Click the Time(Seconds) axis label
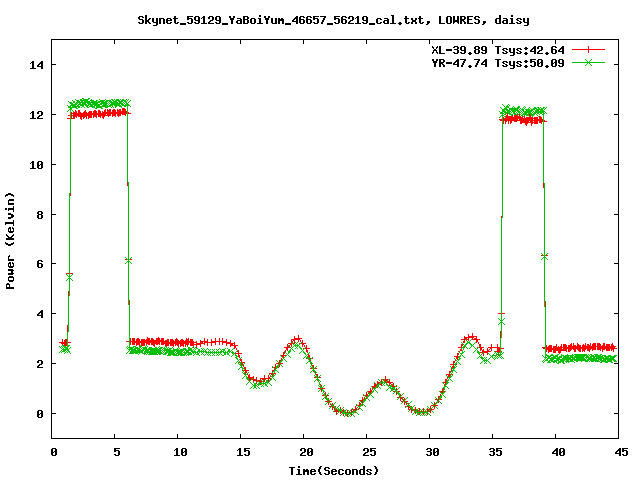640x480 pixels. pyautogui.click(x=333, y=471)
